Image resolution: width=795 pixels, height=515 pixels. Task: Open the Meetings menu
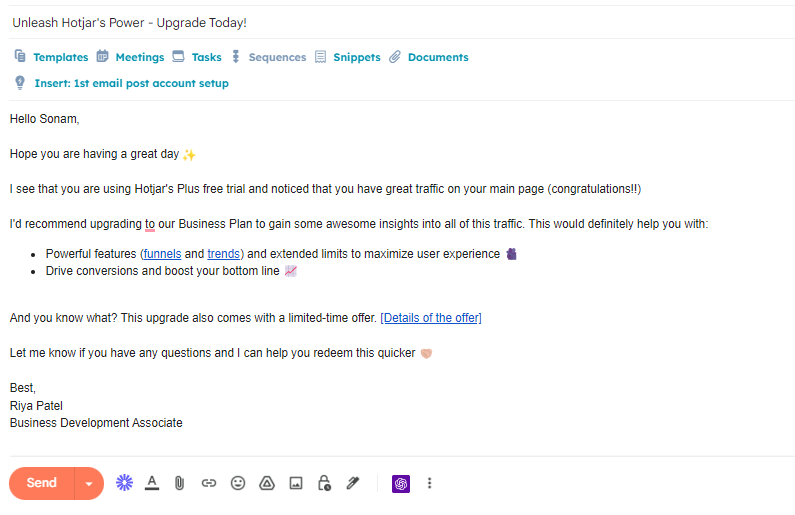point(140,57)
